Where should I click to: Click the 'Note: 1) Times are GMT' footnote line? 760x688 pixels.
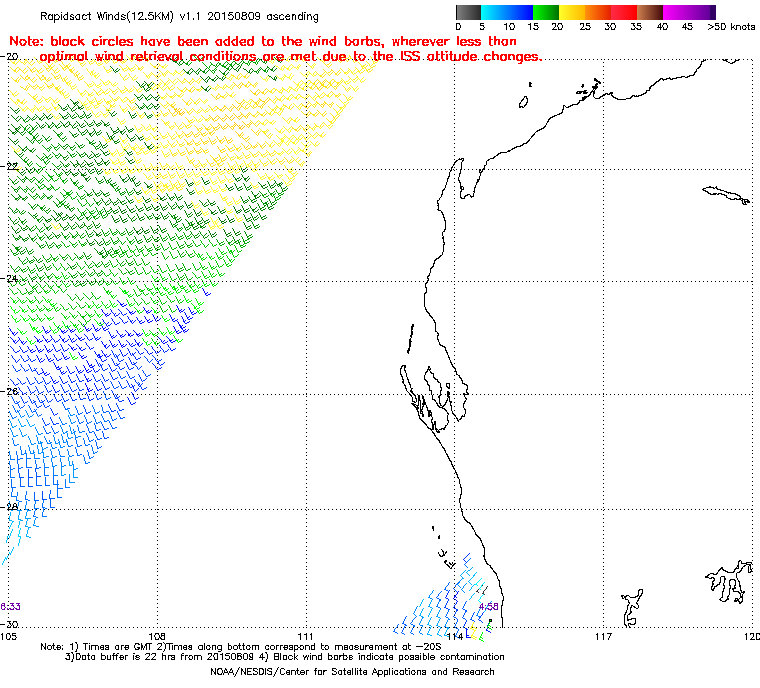[240, 647]
